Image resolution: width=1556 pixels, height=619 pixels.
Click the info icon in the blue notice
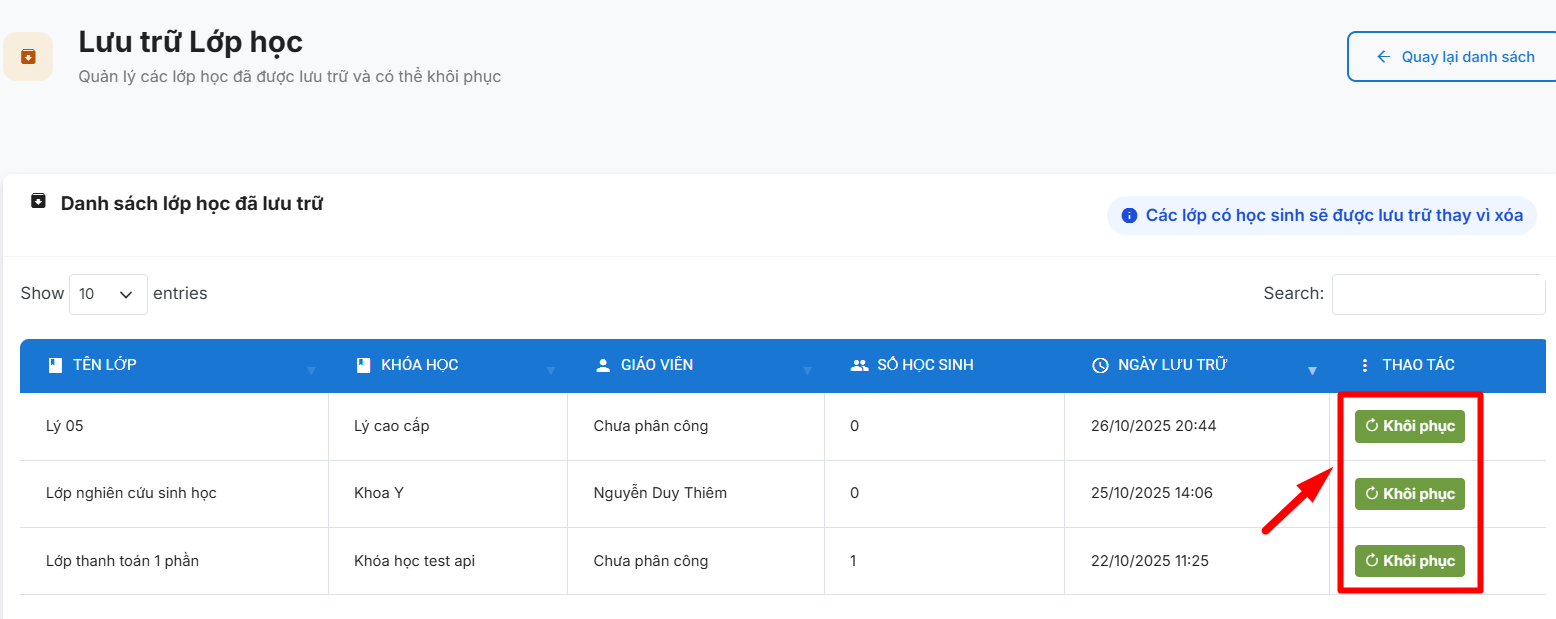(x=1129, y=215)
